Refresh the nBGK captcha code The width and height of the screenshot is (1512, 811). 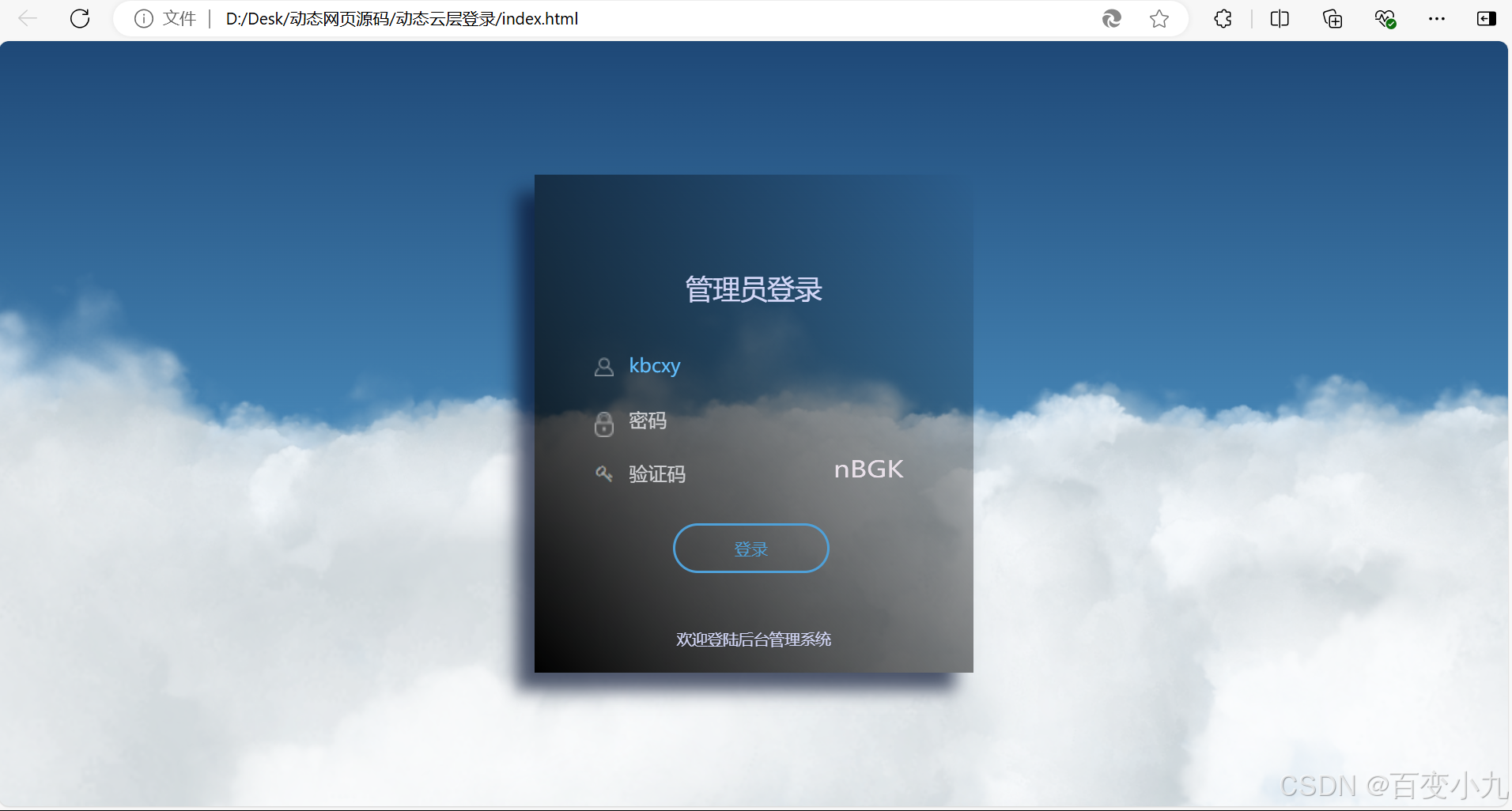[x=868, y=470]
